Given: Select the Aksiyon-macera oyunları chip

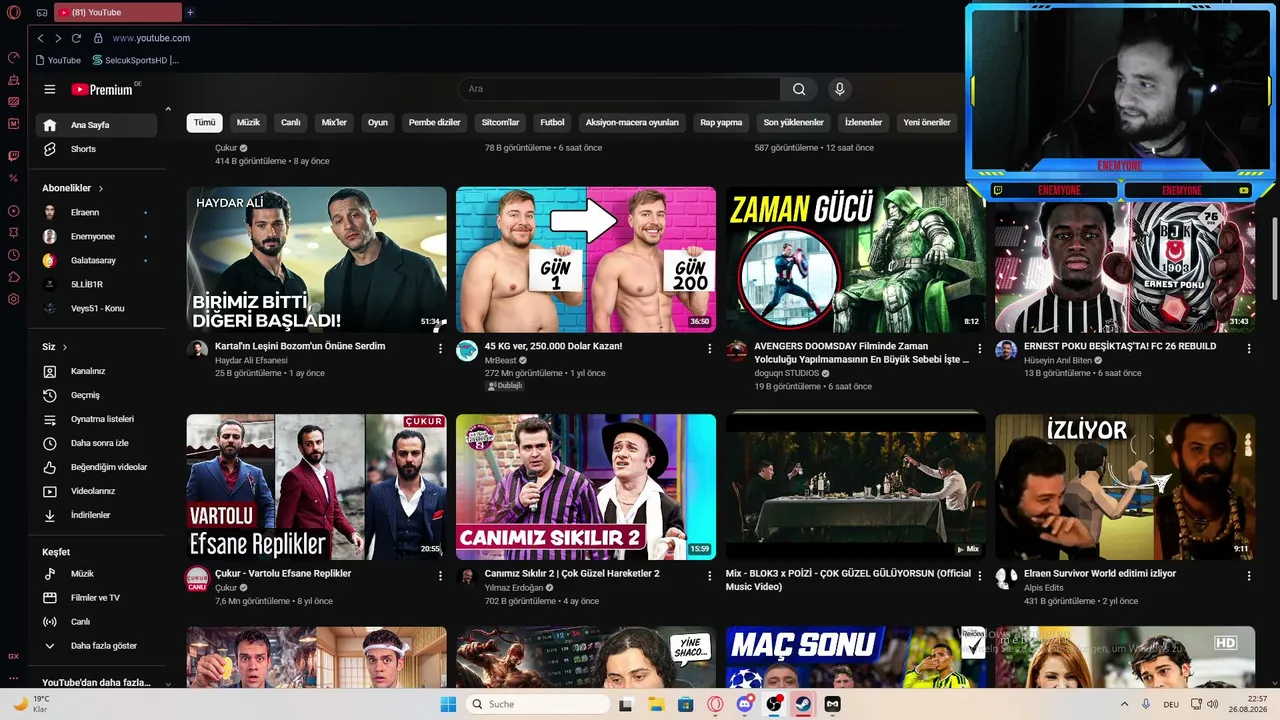Looking at the screenshot, I should pyautogui.click(x=632, y=123).
